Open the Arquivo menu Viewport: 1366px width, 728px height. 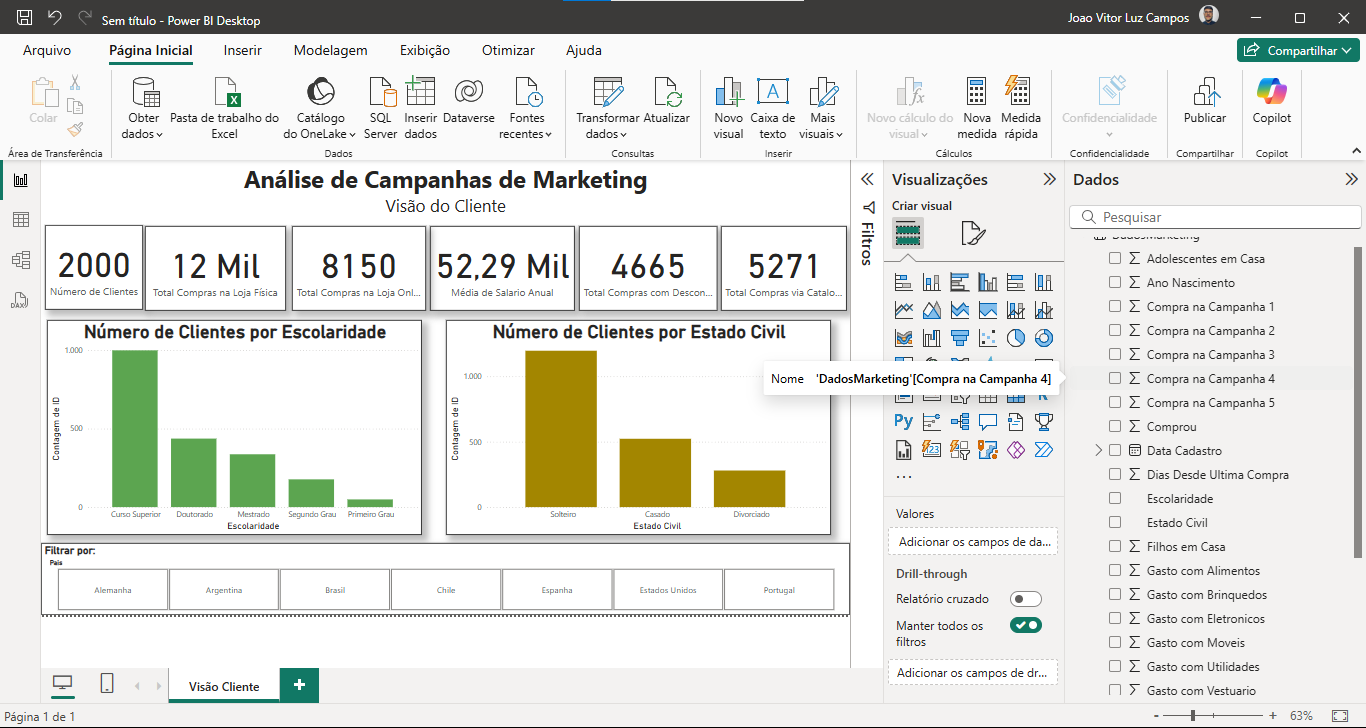tap(47, 50)
